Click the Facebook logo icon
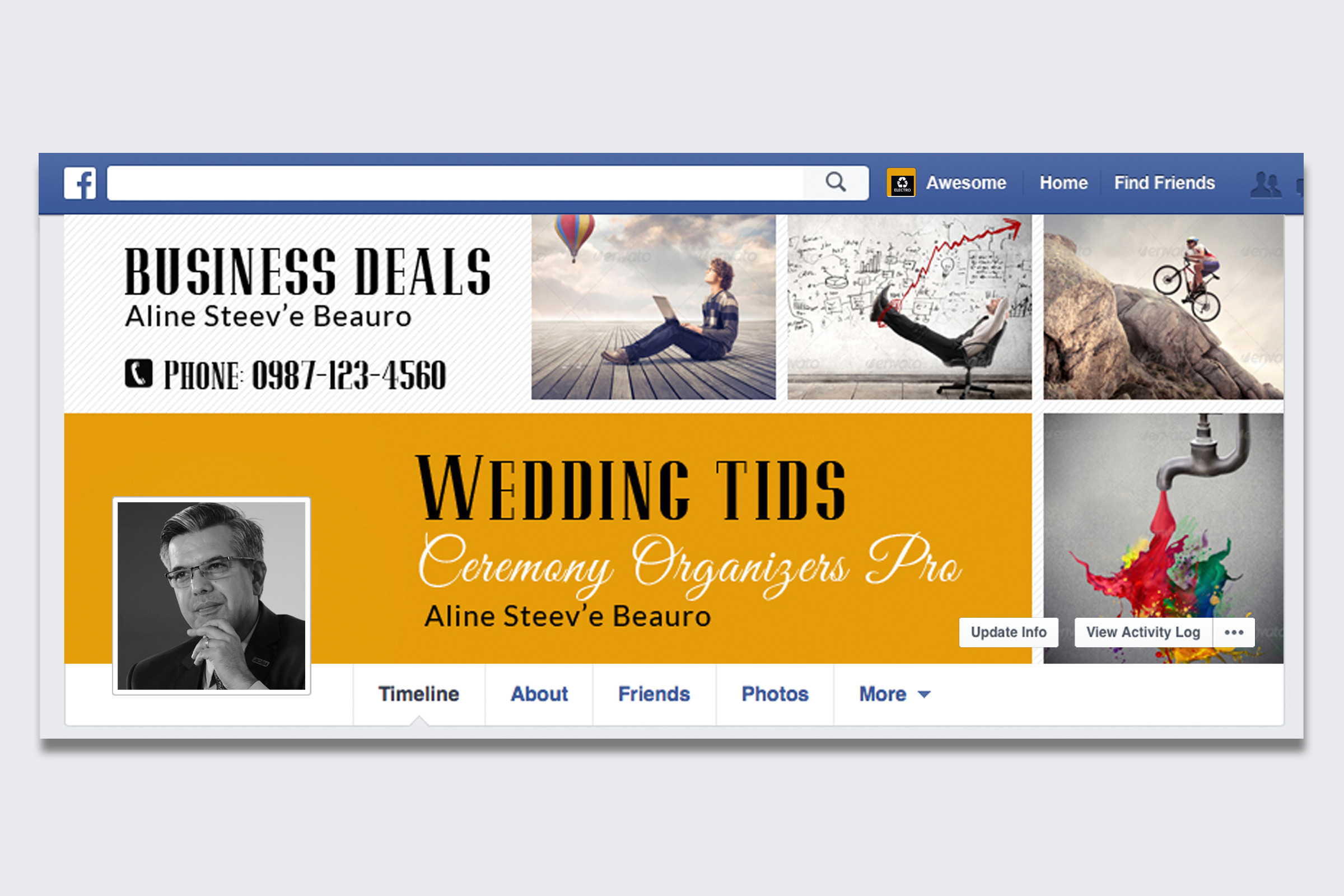 (x=80, y=183)
